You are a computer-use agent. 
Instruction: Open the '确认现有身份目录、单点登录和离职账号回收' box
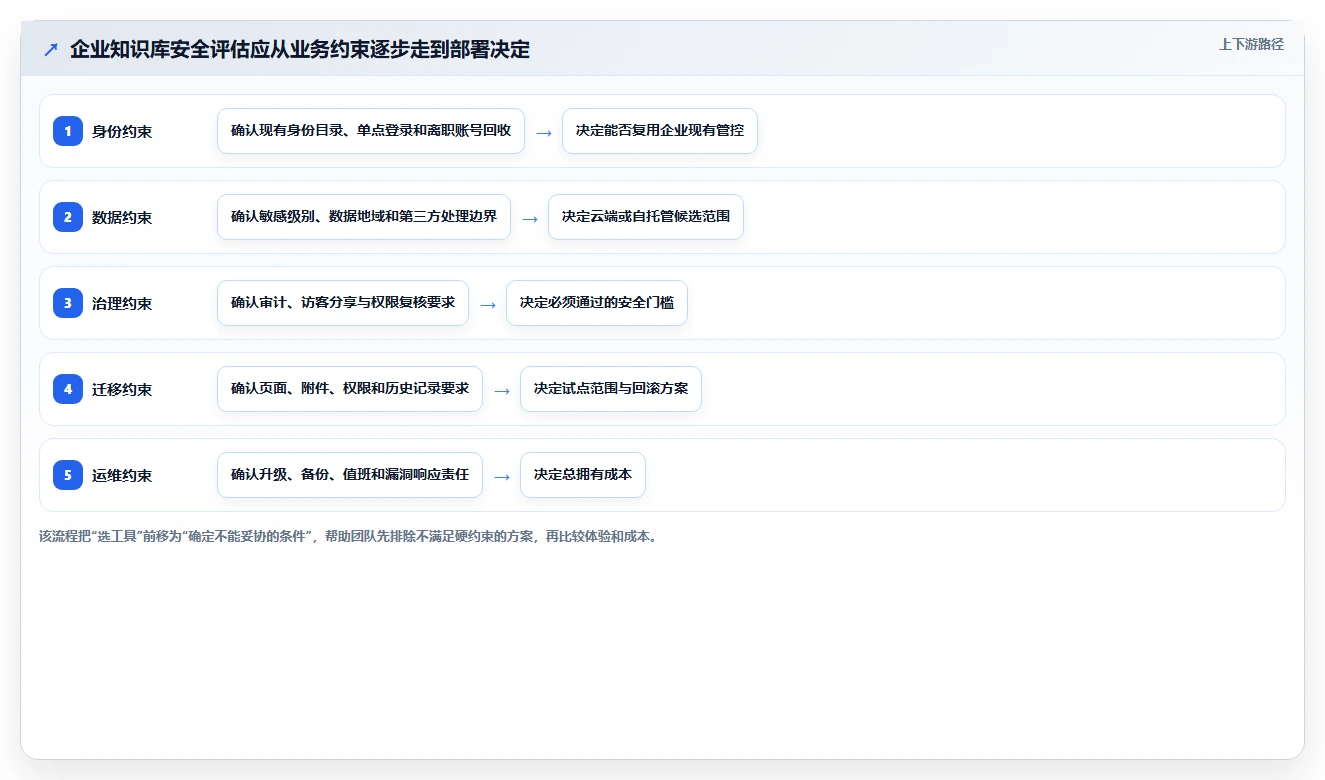(371, 131)
